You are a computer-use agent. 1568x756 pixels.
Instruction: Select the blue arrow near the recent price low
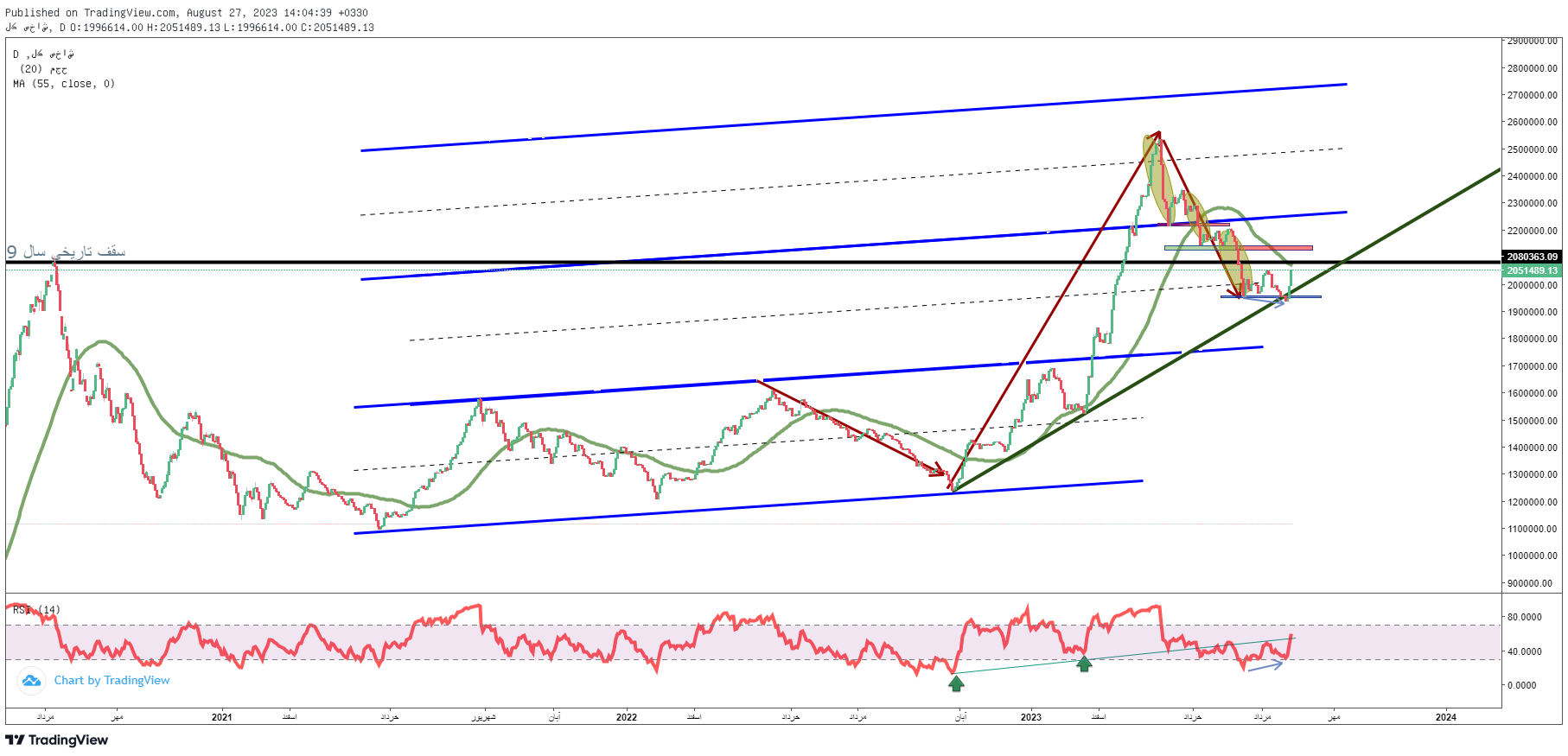click(1269, 301)
